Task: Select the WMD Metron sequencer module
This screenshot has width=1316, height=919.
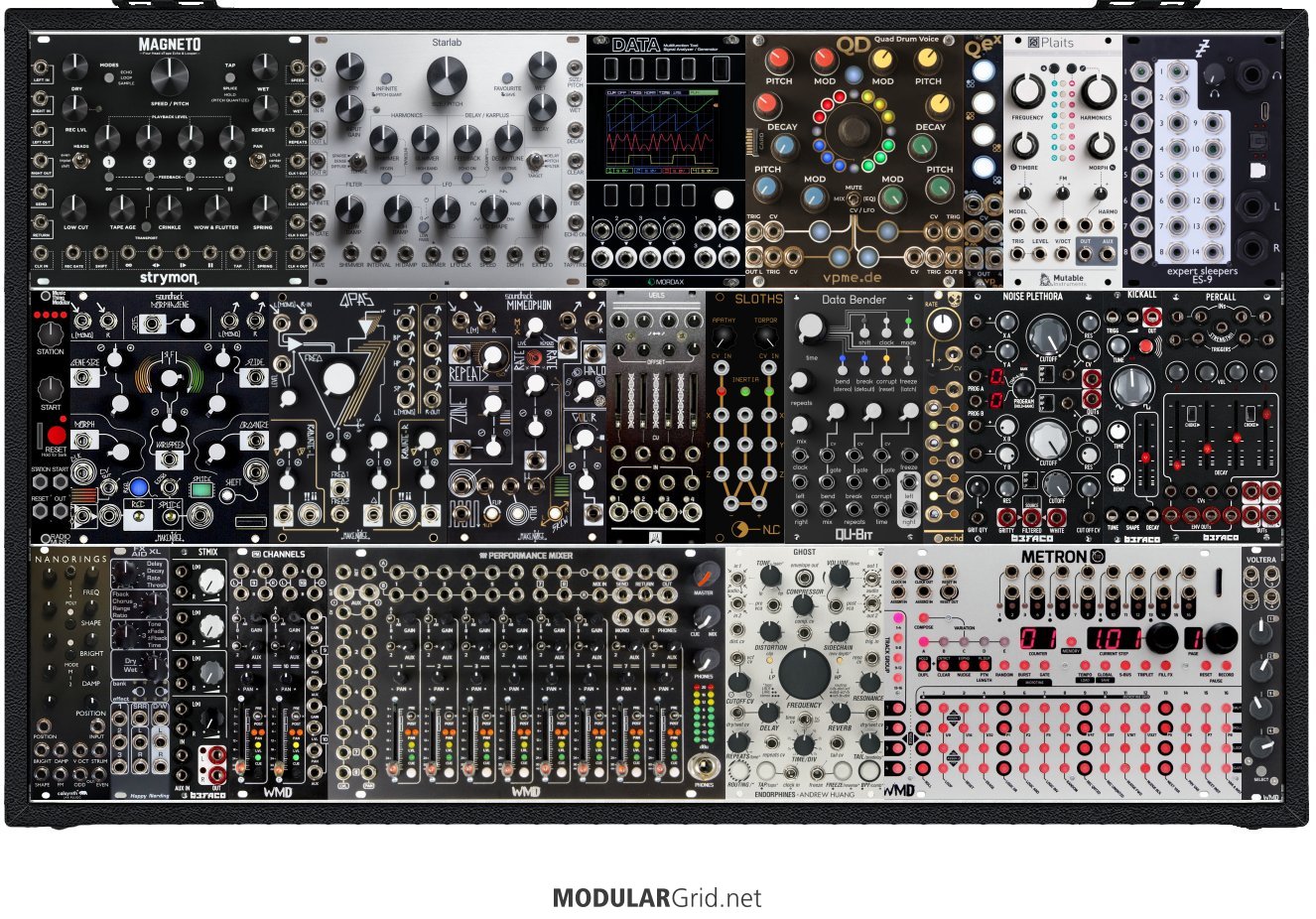Action: click(x=1063, y=673)
